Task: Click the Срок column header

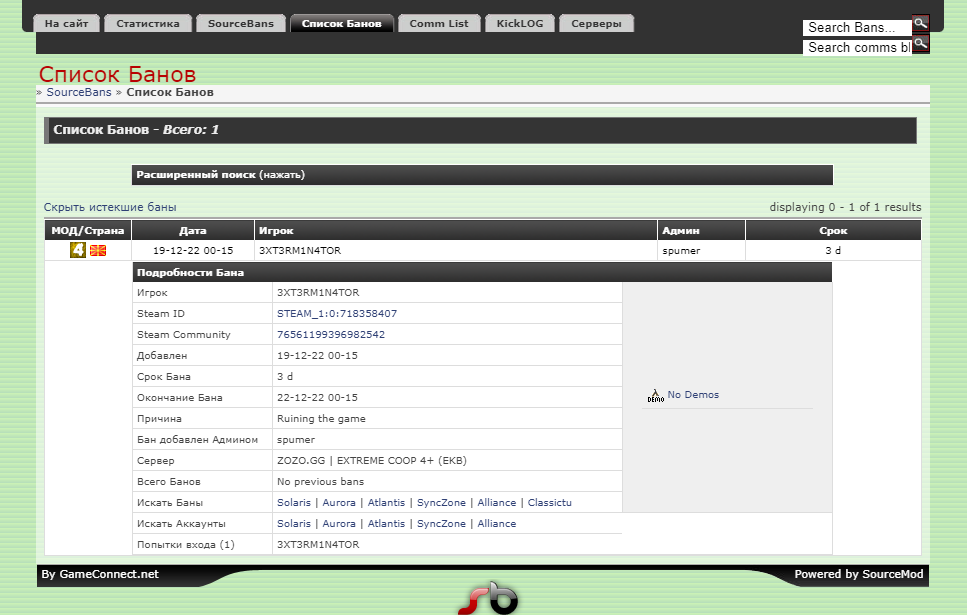Action: 833,230
